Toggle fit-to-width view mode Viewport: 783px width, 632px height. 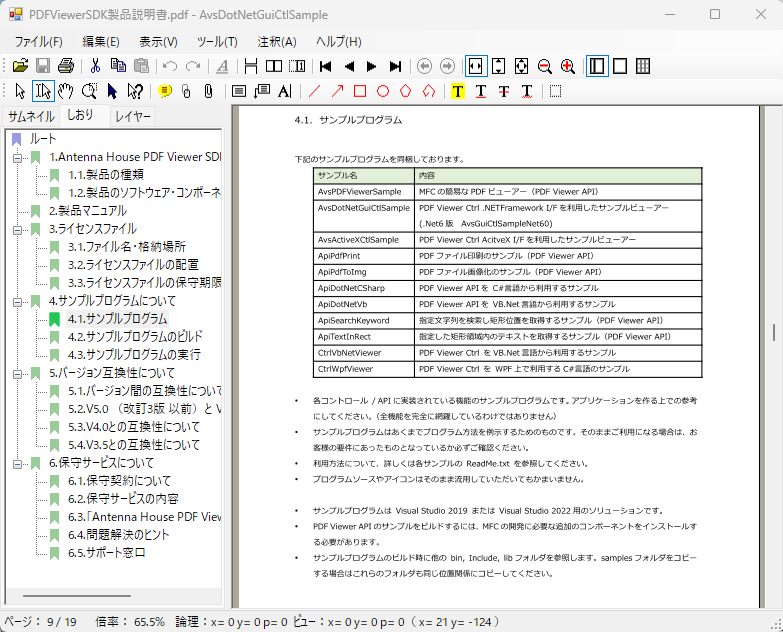476,66
